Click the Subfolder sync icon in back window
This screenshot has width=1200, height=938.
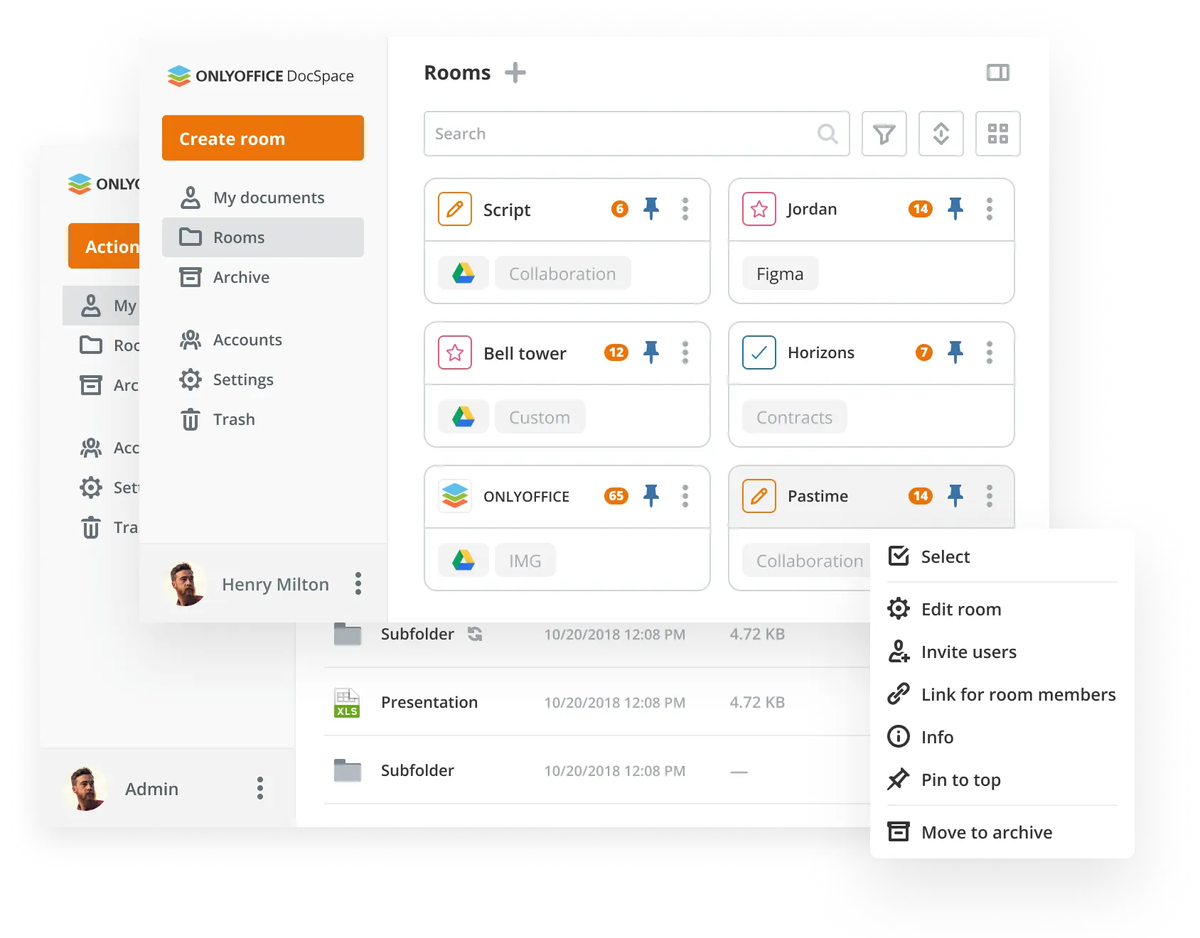click(475, 634)
